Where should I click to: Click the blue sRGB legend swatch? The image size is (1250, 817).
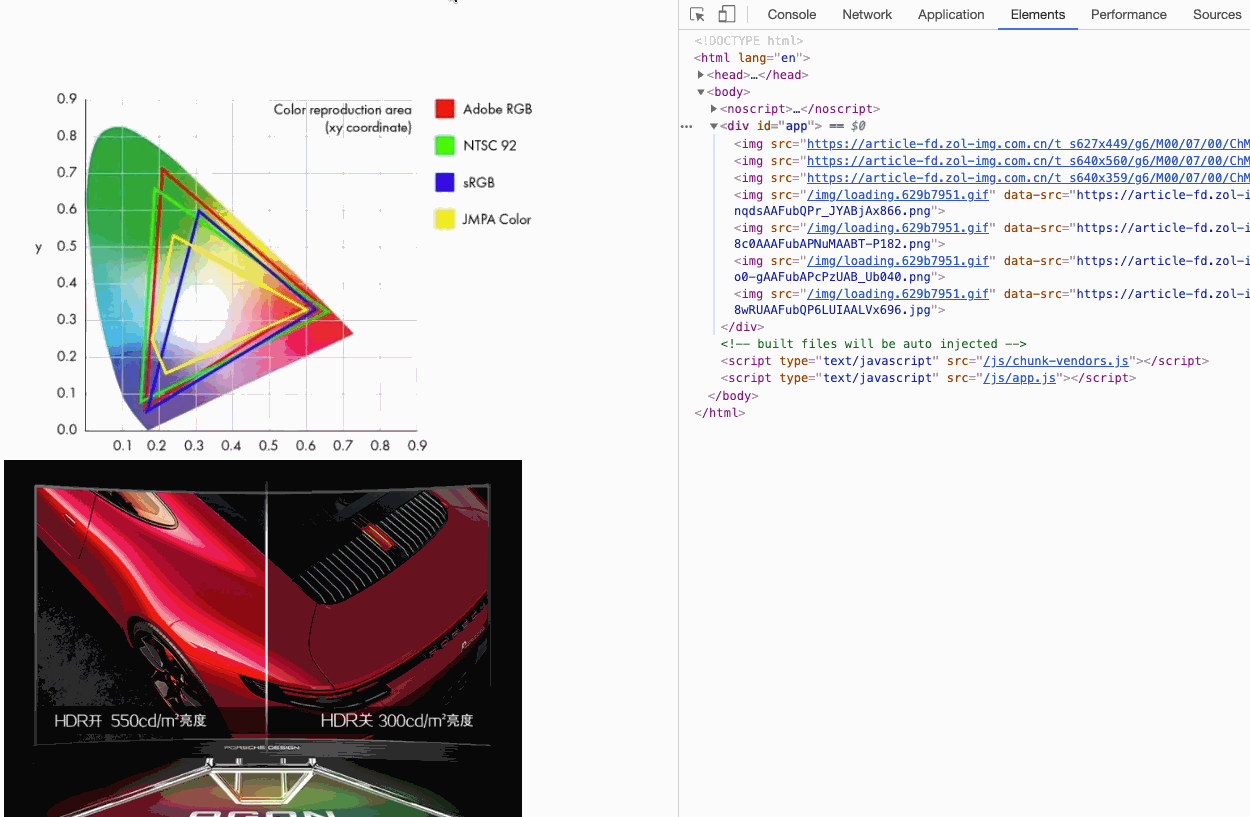[x=445, y=182]
